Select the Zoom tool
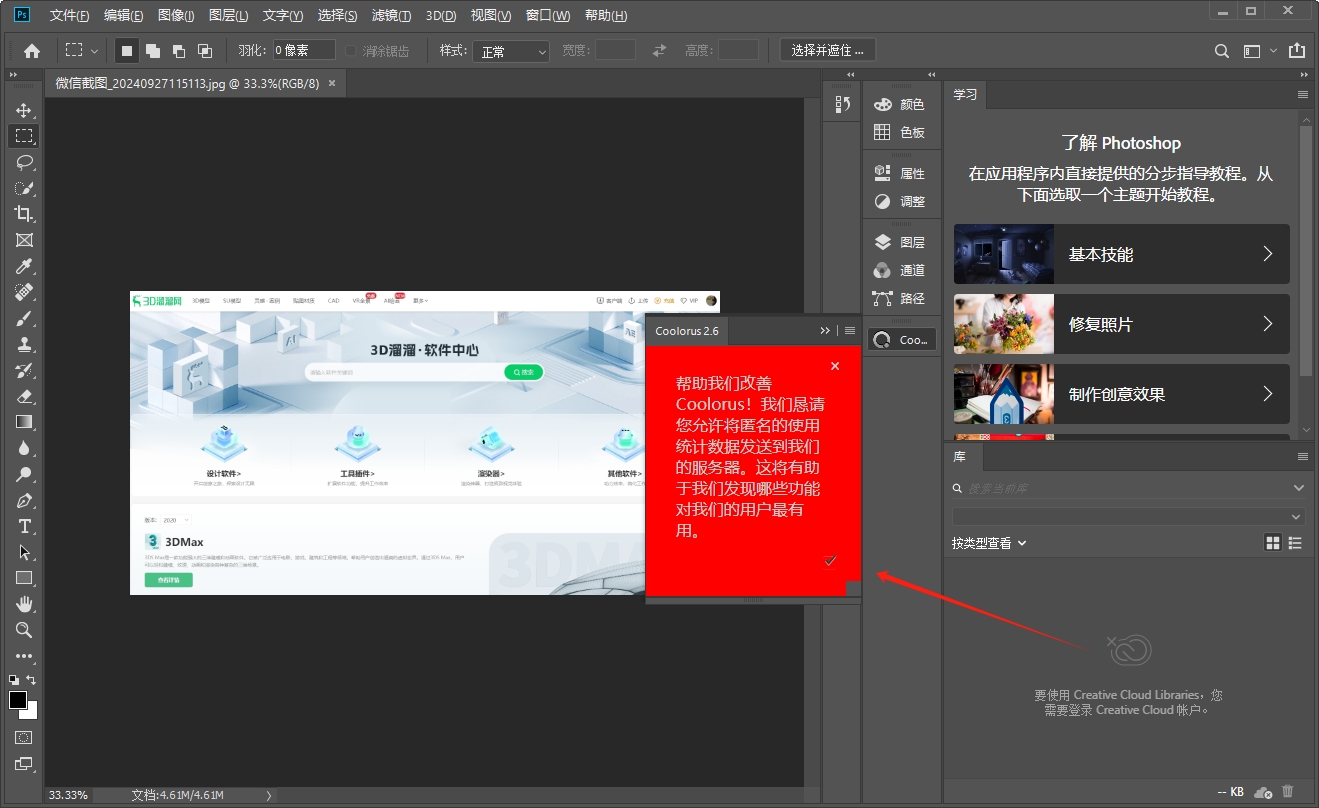The image size is (1319, 808). click(24, 630)
